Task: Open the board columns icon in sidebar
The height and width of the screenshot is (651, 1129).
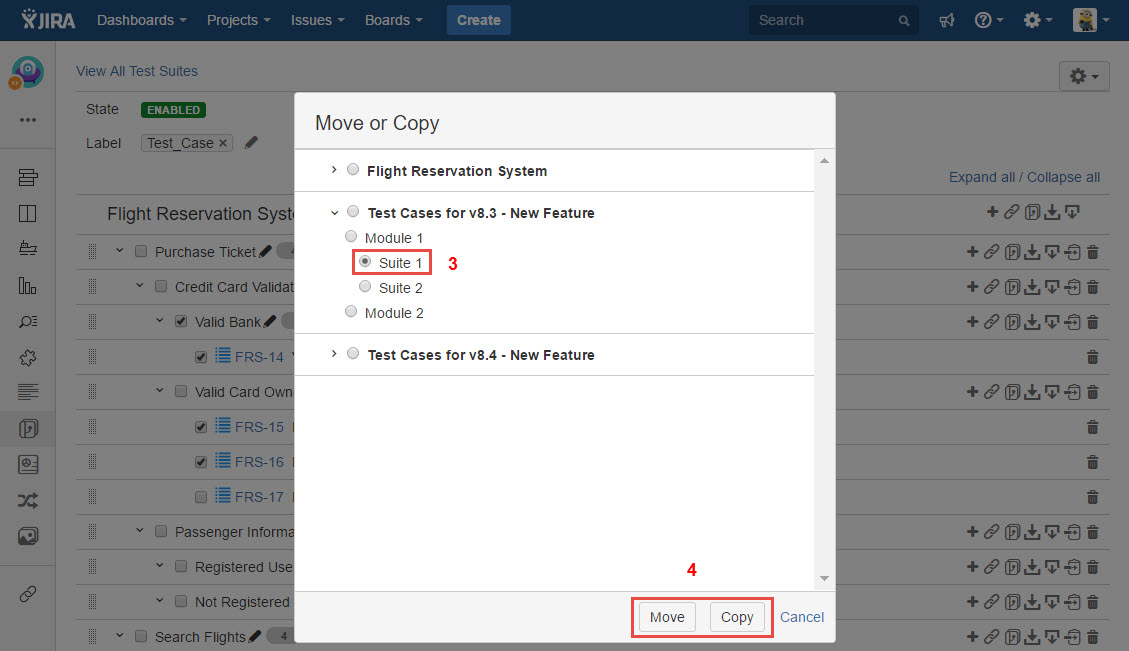Action: click(x=28, y=213)
